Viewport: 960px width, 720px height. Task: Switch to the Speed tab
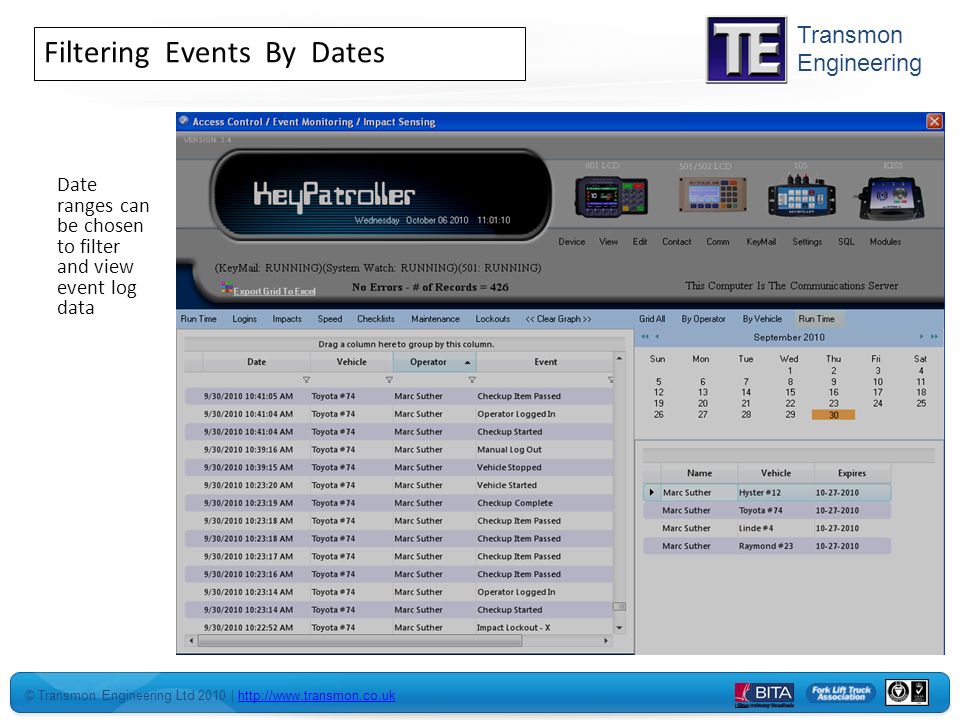pyautogui.click(x=329, y=319)
